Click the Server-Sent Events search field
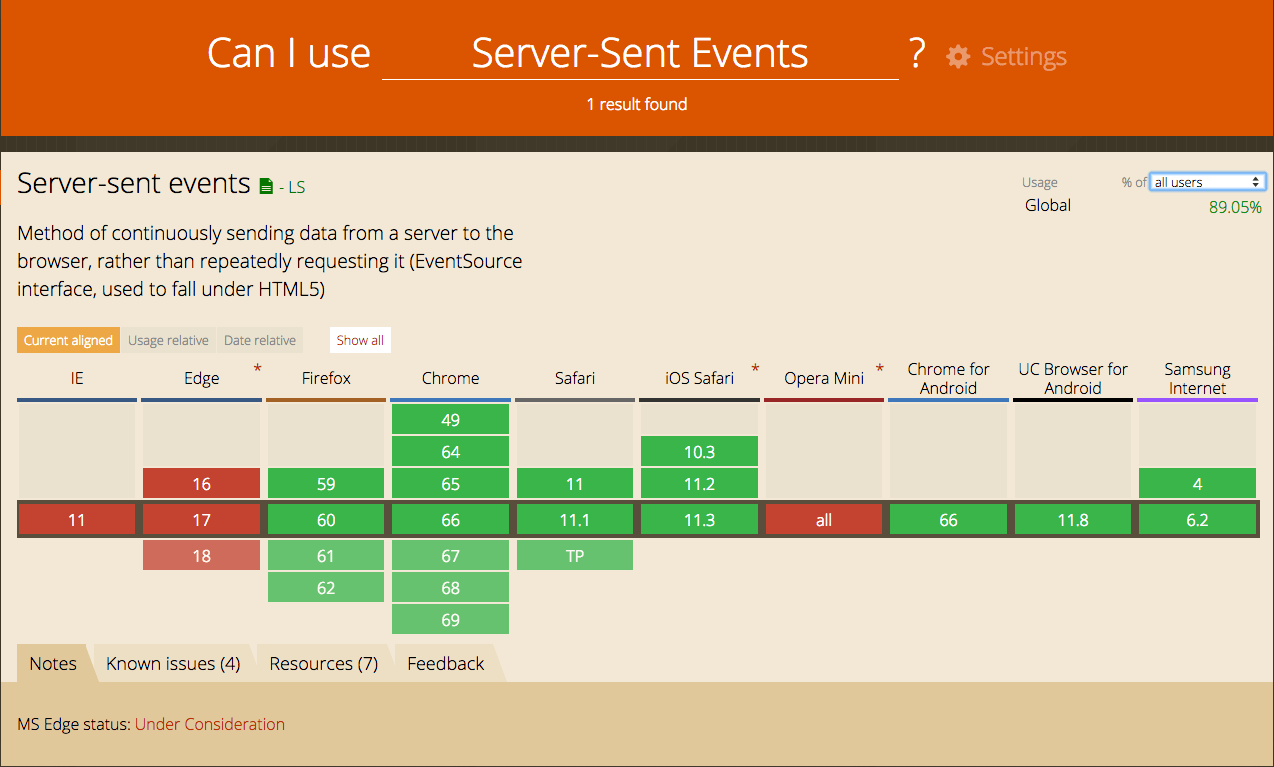1274x767 pixels. click(x=640, y=54)
